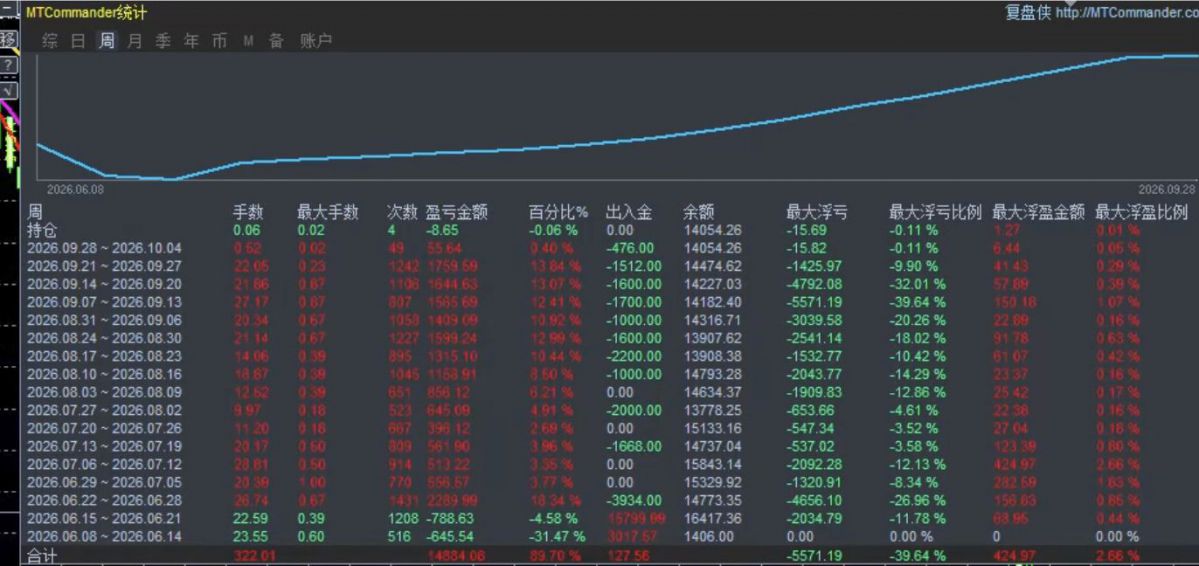Viewport: 1199px width, 566px height.
Task: Click the percentage cell -31.47 %
Action: coord(557,537)
